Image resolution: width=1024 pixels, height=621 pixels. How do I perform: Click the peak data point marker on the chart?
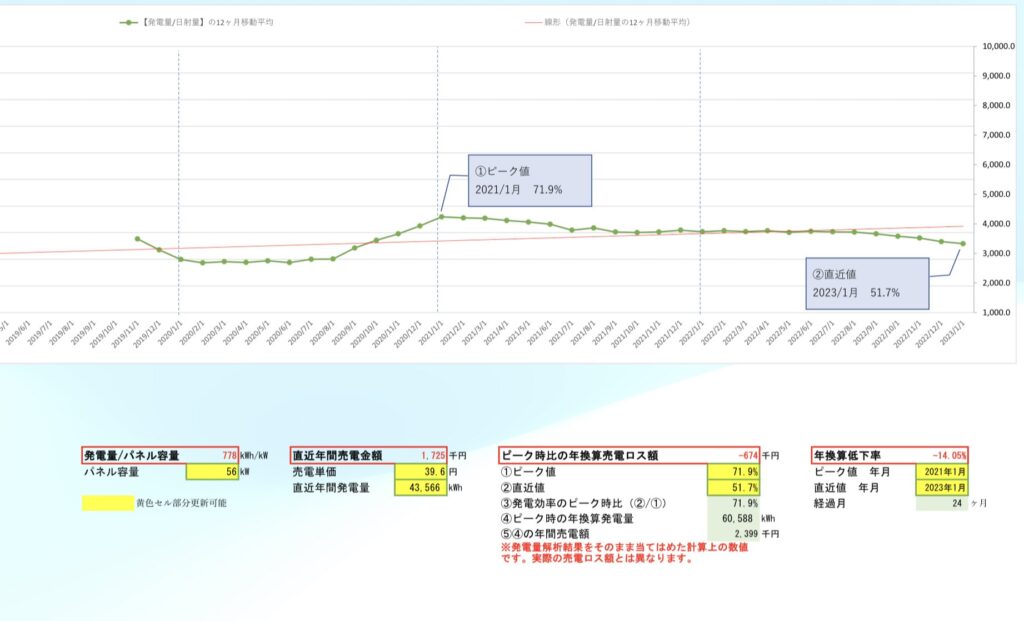click(x=443, y=215)
